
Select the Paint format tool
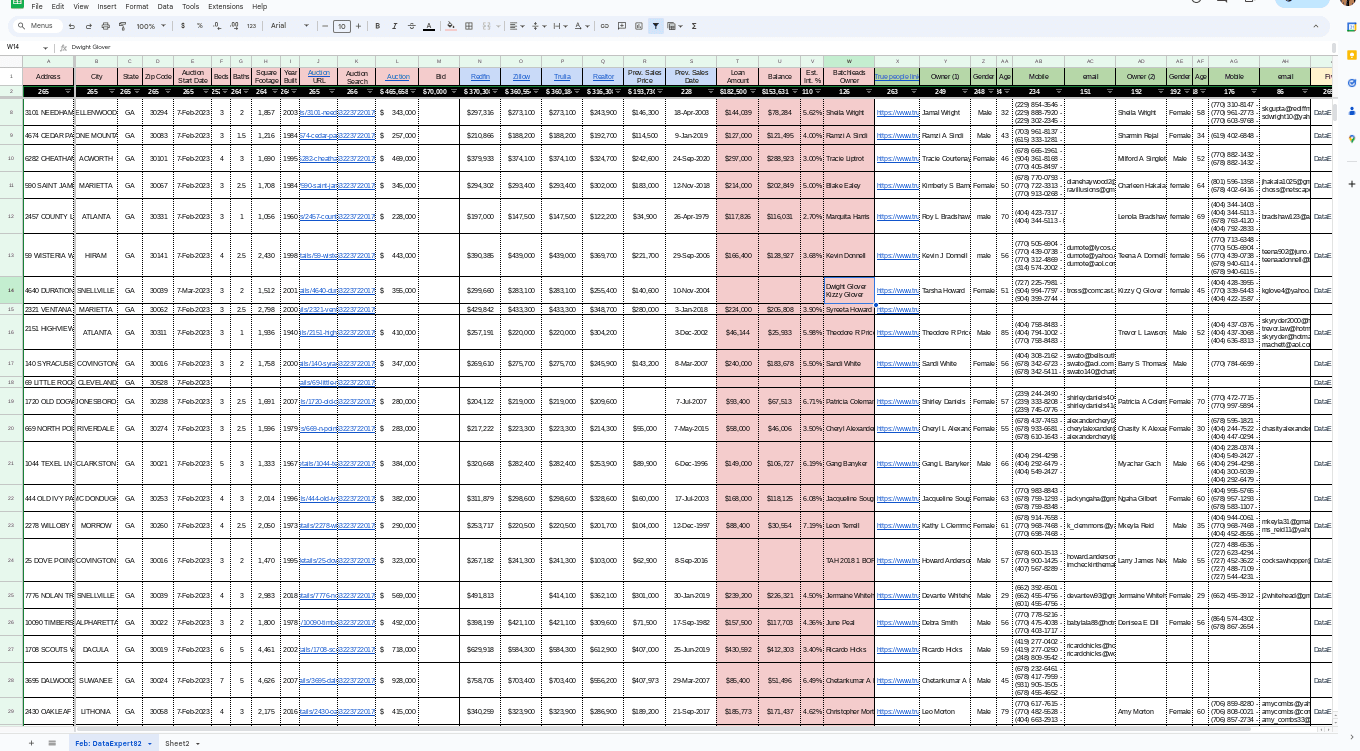click(x=121, y=26)
